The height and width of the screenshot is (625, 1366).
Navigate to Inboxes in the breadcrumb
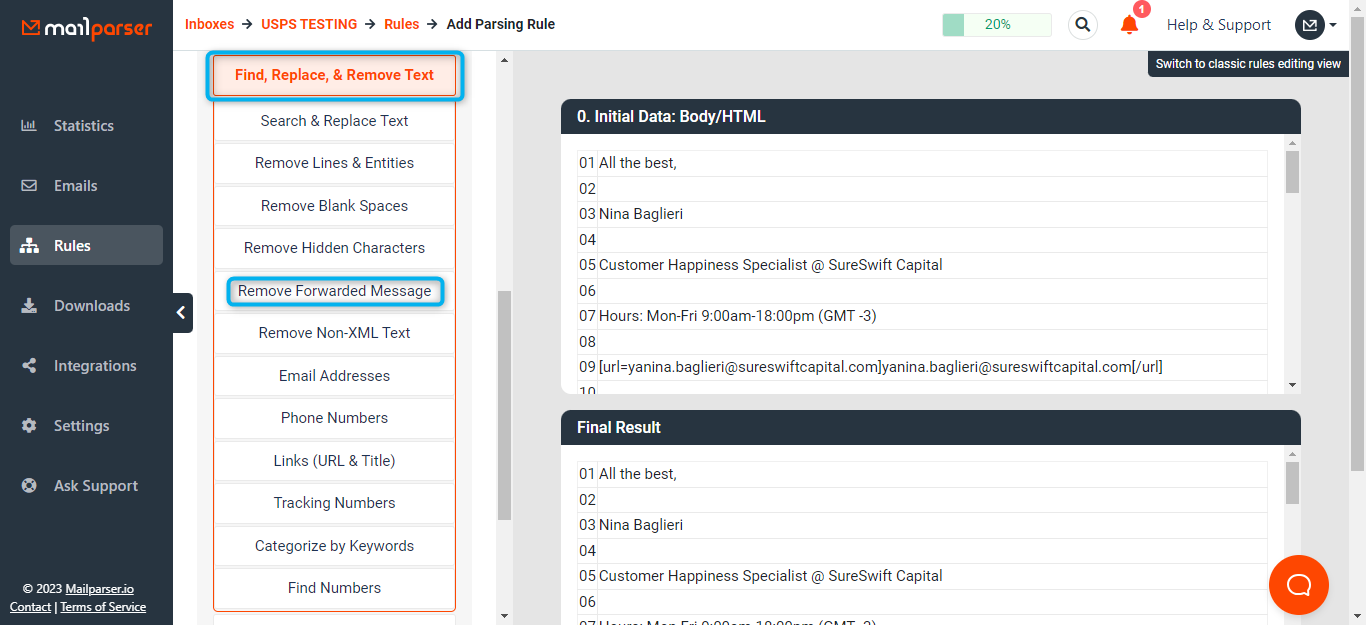(x=210, y=23)
